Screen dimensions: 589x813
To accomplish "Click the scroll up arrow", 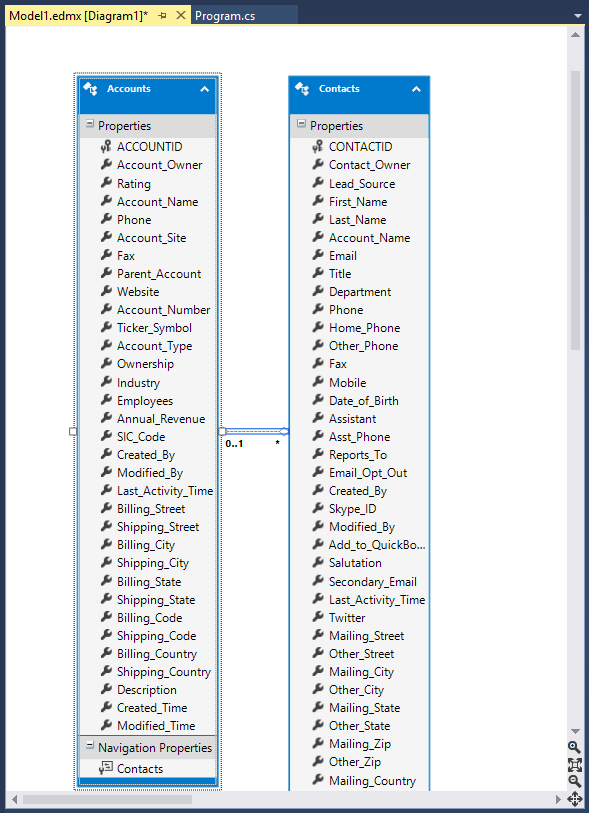I will coord(575,35).
